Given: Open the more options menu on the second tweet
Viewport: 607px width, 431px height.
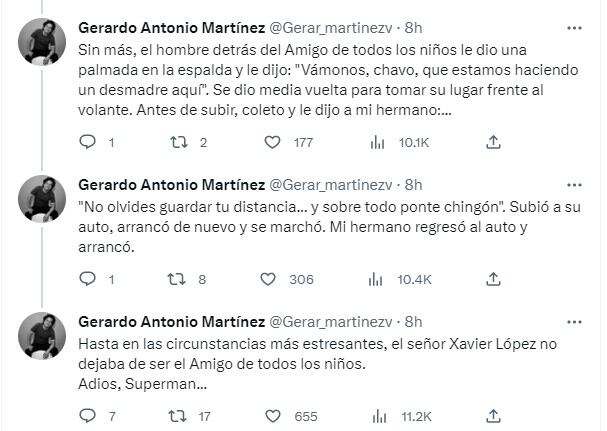Looking at the screenshot, I should (x=574, y=185).
